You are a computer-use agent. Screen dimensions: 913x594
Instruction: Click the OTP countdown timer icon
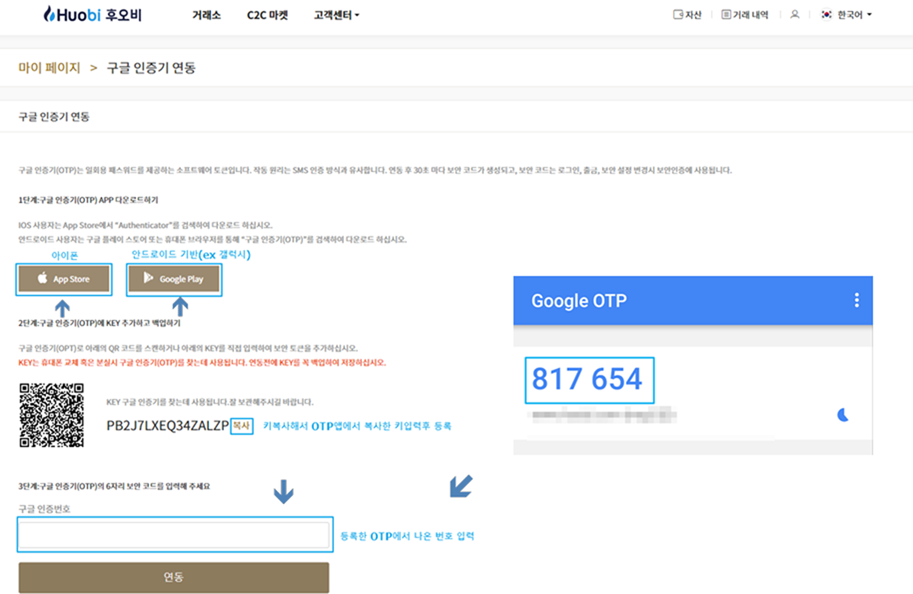[843, 415]
